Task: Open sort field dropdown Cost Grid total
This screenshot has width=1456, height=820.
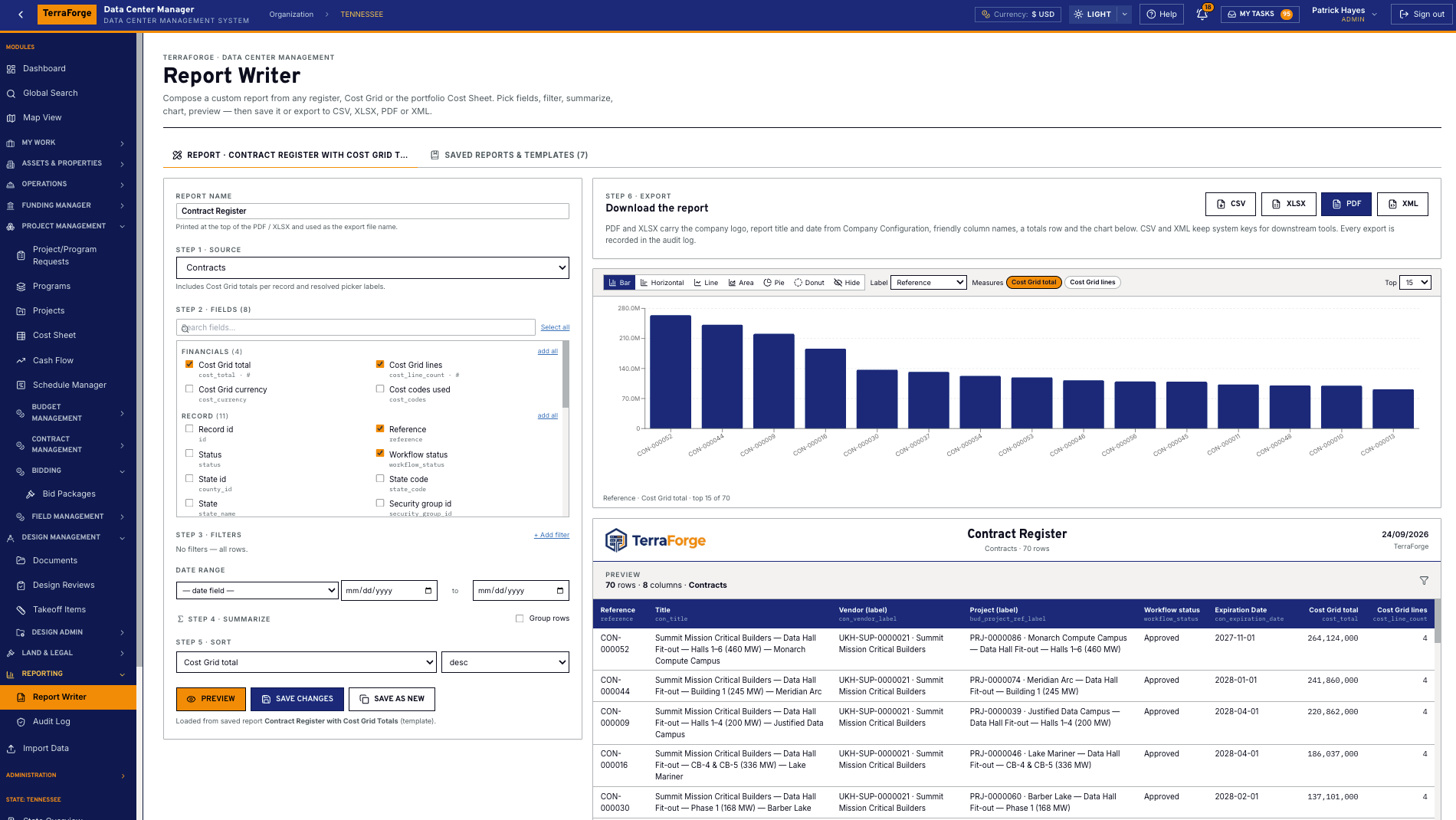Action: point(307,662)
